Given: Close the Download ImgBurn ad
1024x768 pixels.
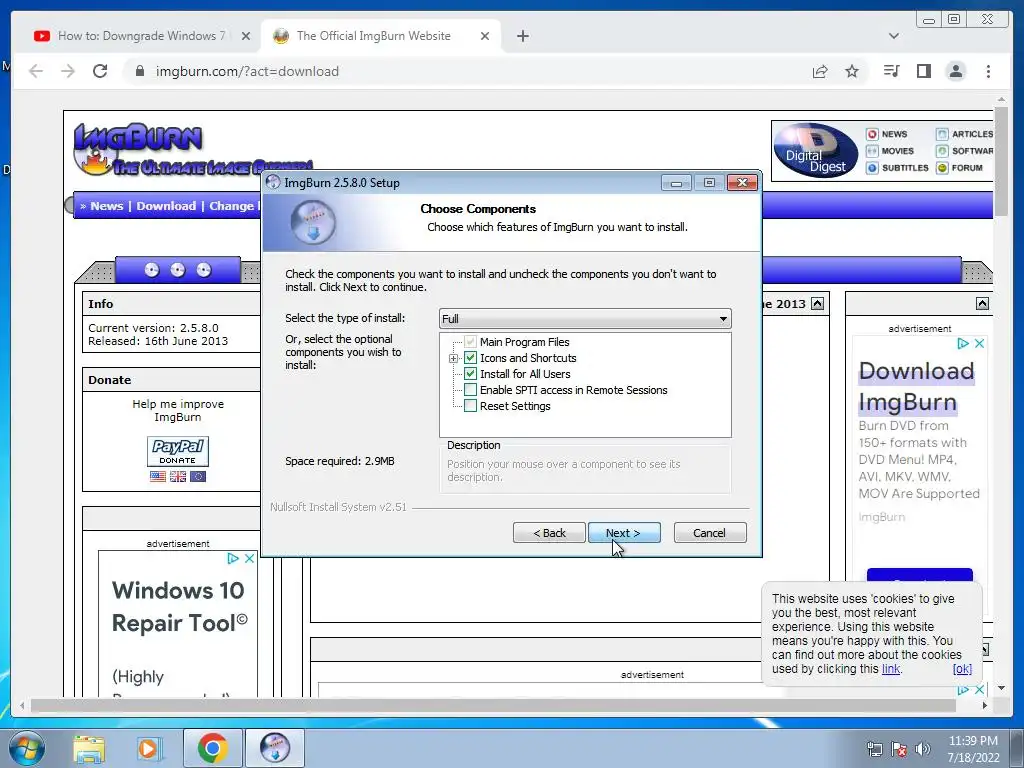Looking at the screenshot, I should tap(979, 343).
